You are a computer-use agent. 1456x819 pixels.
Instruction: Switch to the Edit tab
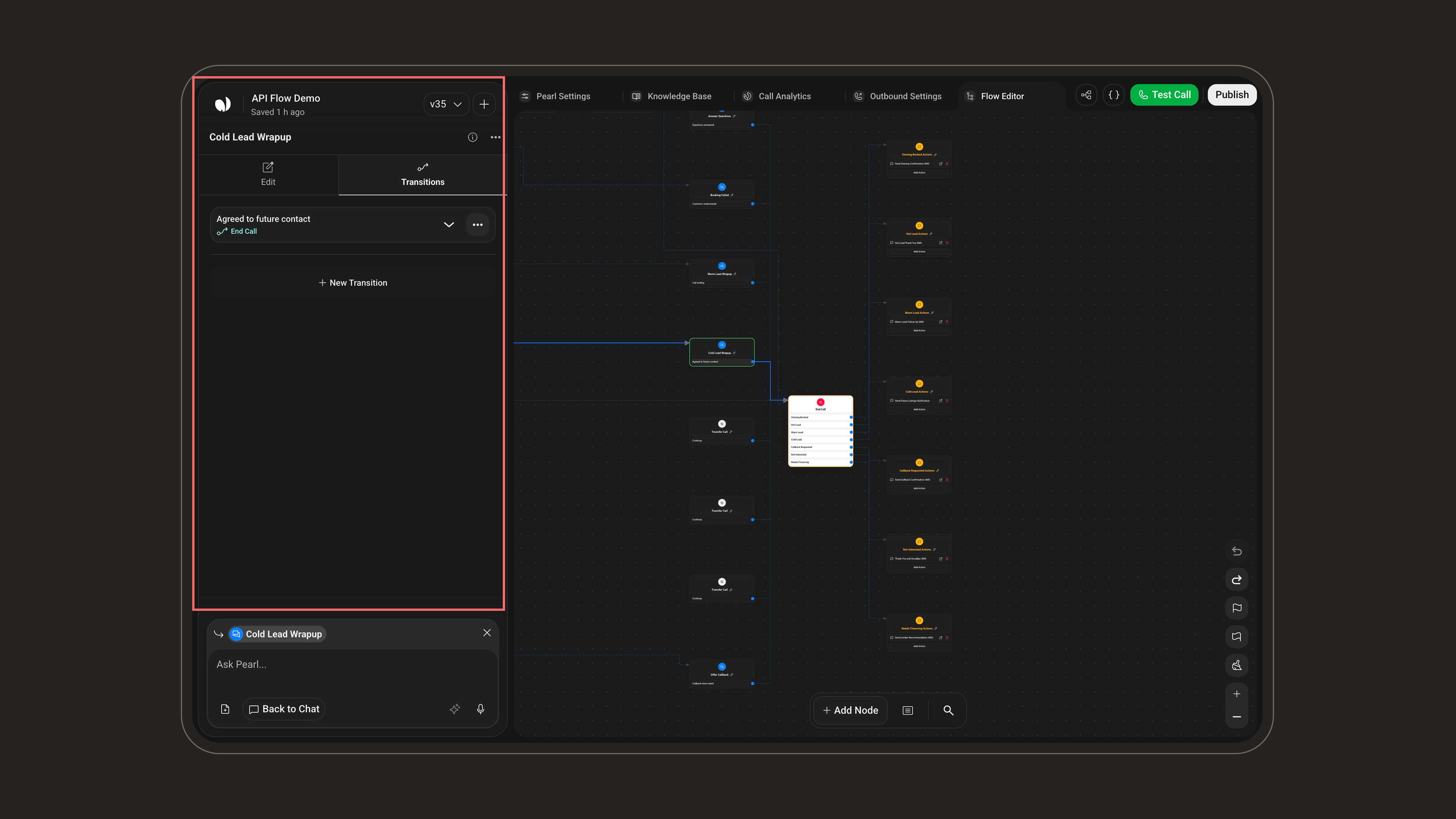point(268,174)
